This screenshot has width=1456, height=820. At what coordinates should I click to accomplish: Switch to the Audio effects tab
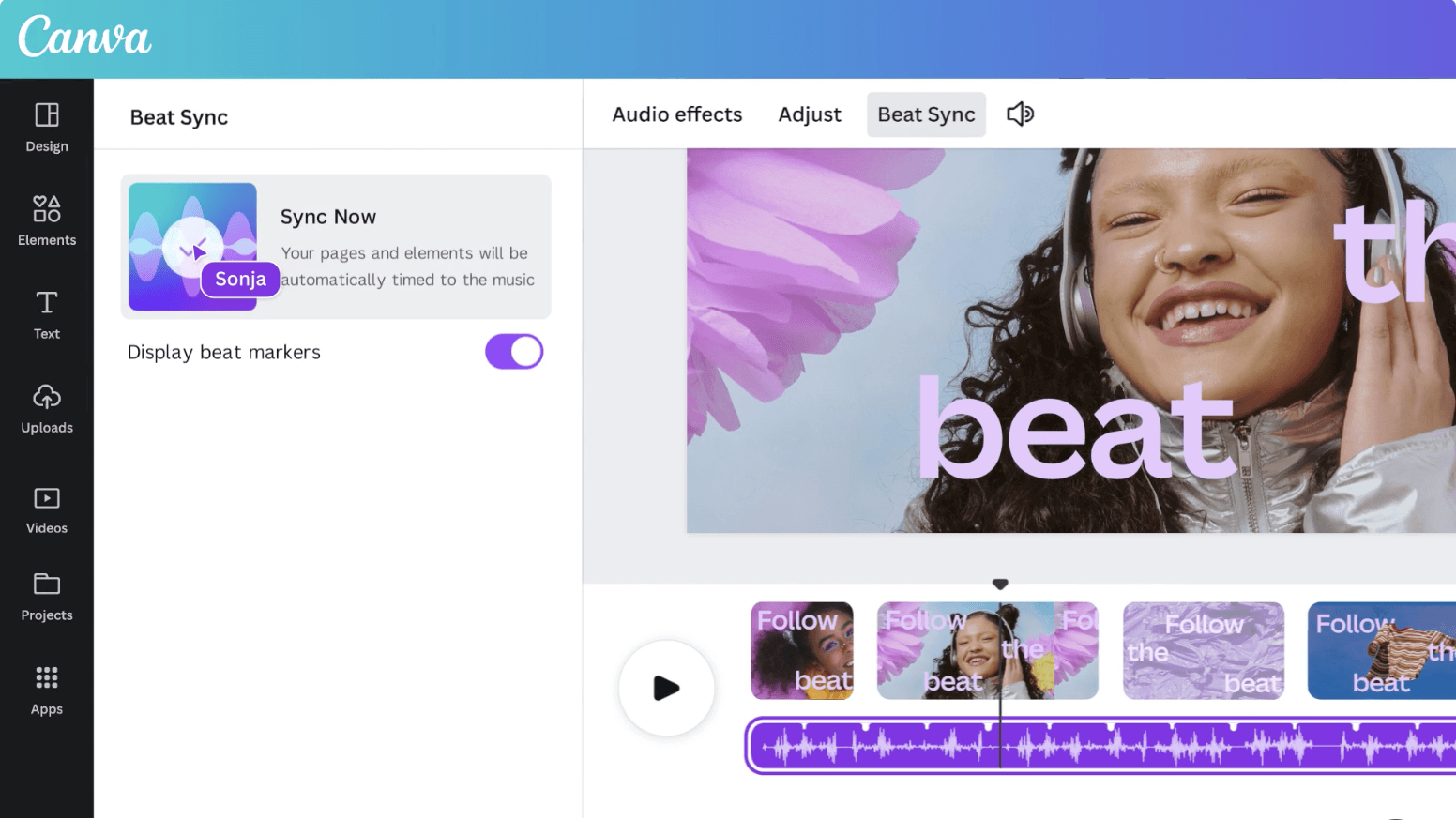[x=677, y=114]
